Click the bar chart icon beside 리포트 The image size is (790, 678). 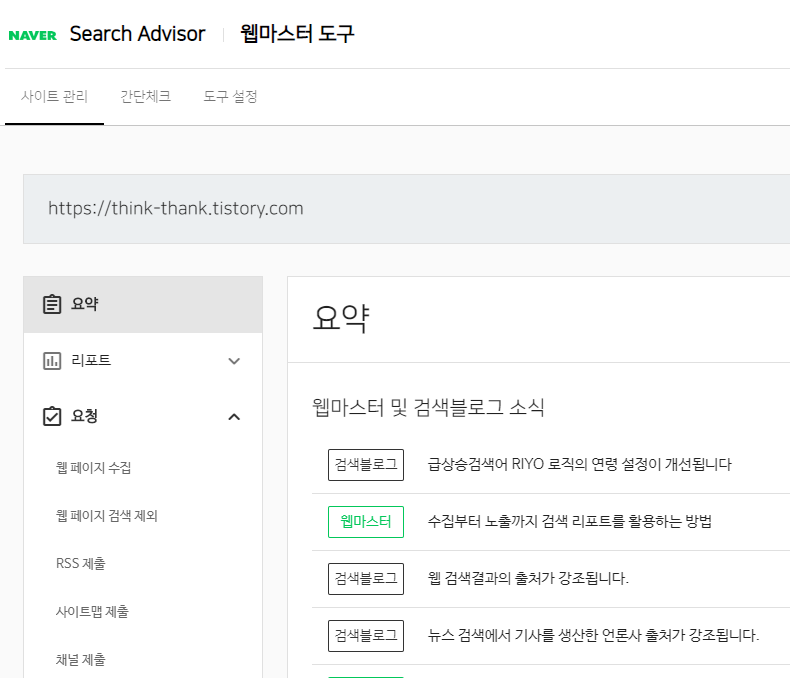click(52, 361)
